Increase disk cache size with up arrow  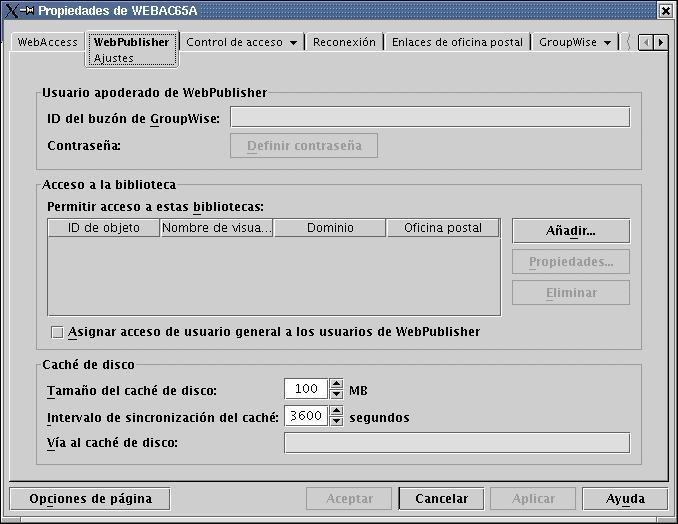(x=336, y=383)
